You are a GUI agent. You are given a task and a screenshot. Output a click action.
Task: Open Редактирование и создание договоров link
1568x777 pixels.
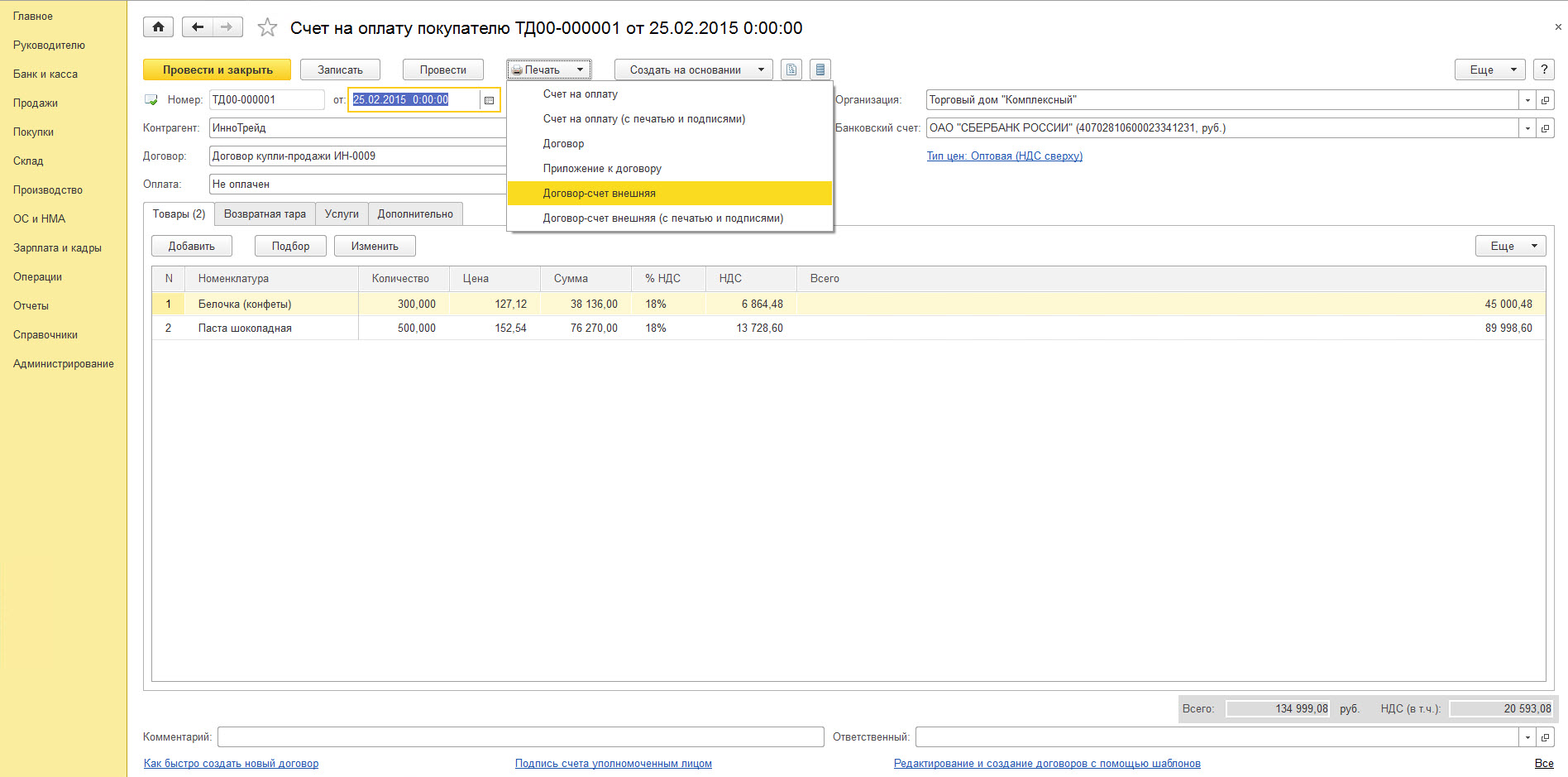coord(1047,764)
